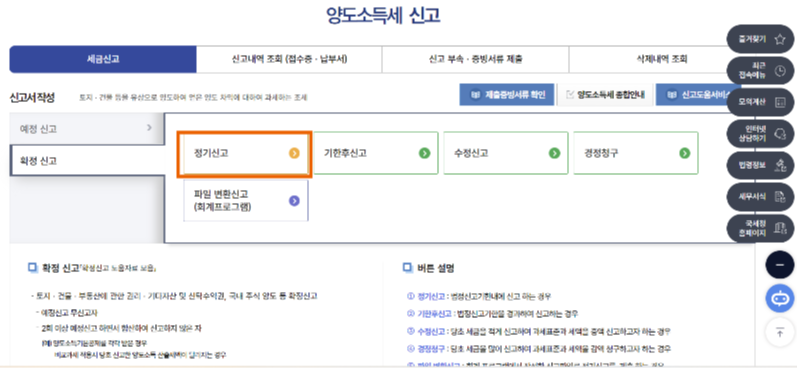The image size is (797, 388).
Task: Click the 경정청구 explanation line
Action: (539, 349)
